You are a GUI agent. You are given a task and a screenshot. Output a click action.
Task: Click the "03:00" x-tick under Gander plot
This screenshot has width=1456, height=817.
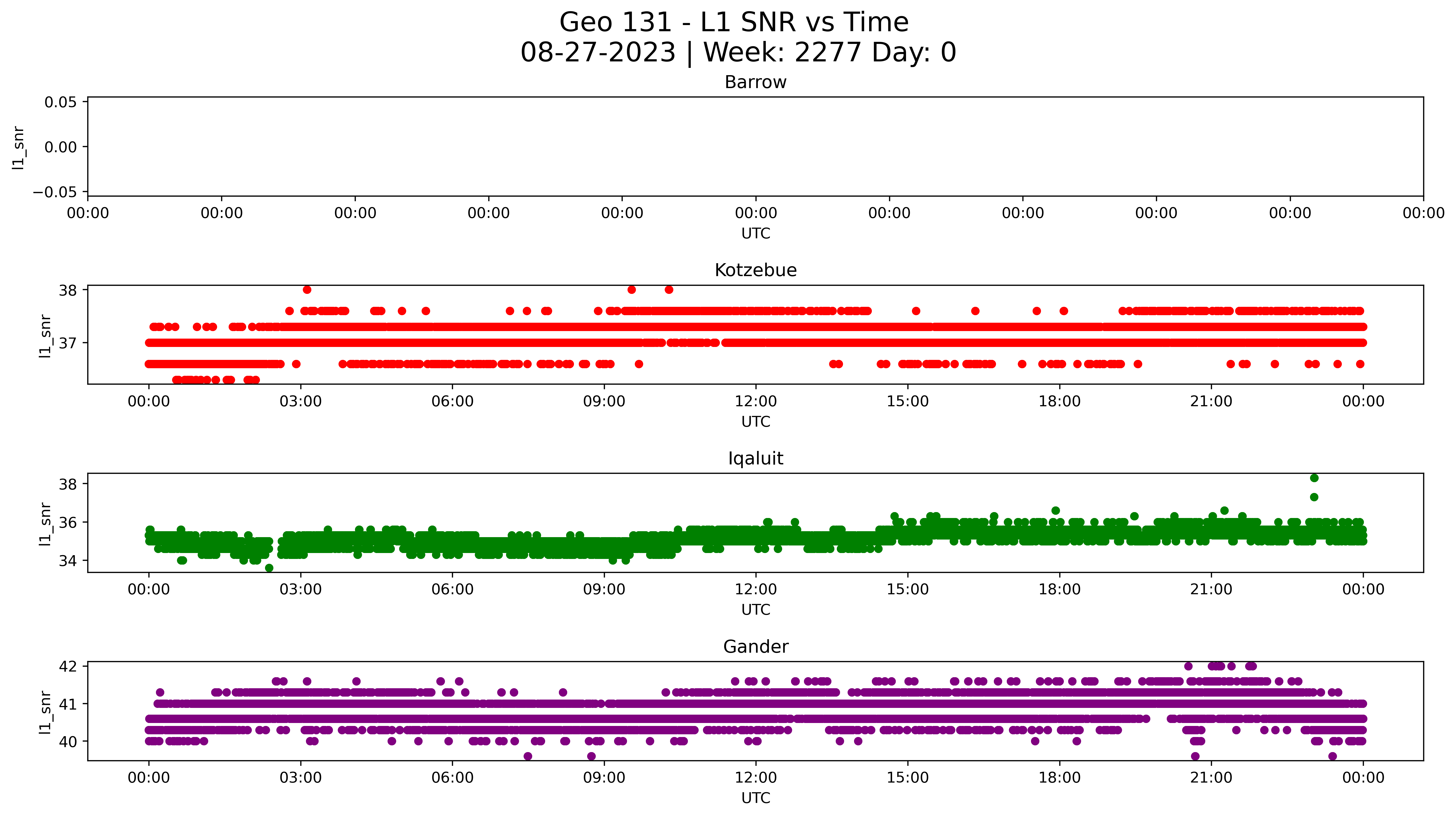point(301,778)
